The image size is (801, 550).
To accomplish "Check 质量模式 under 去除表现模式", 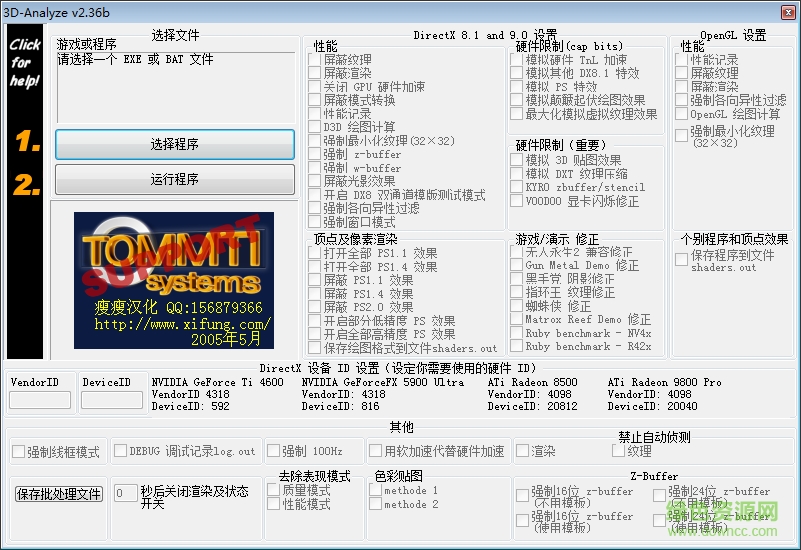I will [273, 490].
